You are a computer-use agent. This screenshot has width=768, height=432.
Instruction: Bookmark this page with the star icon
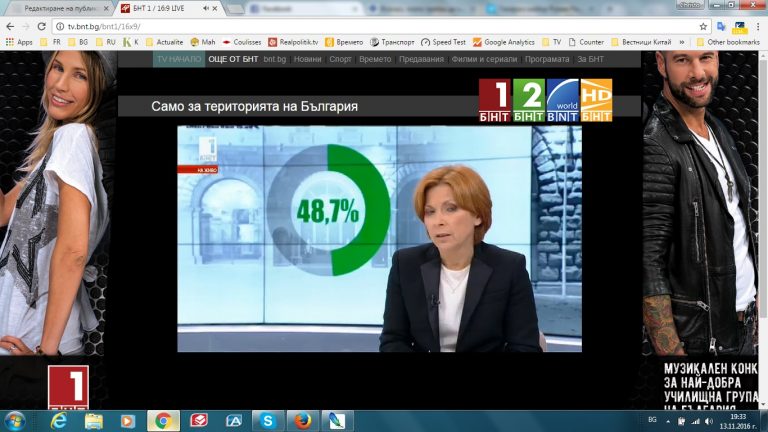point(703,26)
